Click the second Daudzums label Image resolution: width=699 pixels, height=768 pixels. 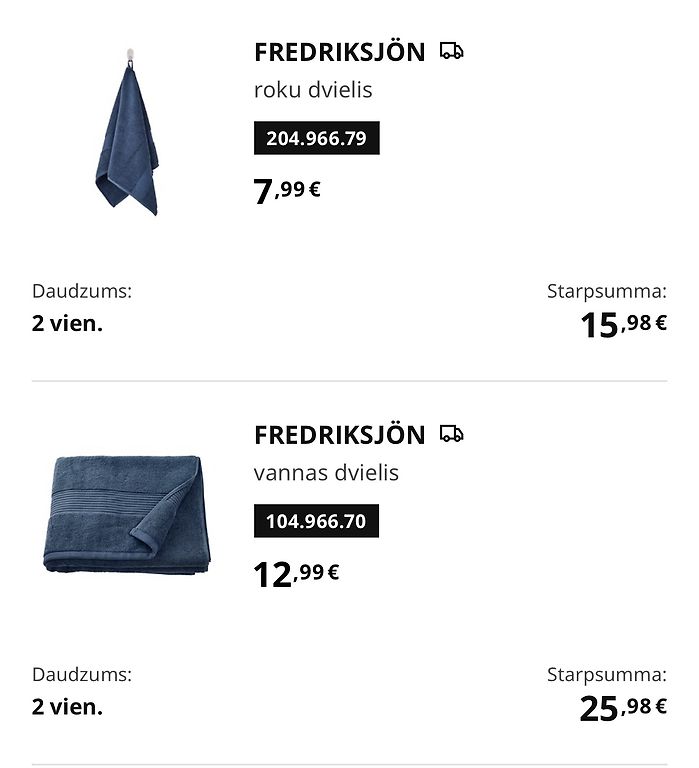coord(82,675)
